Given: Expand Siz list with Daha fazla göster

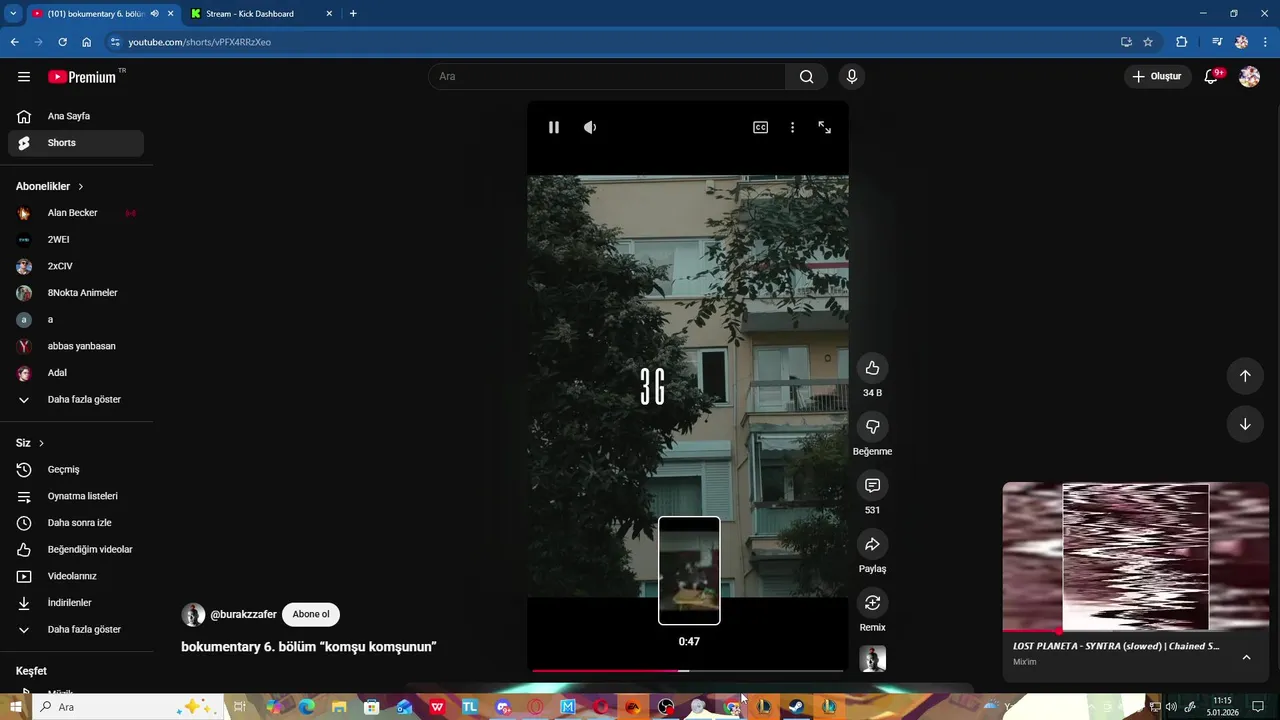Looking at the screenshot, I should pos(76,630).
